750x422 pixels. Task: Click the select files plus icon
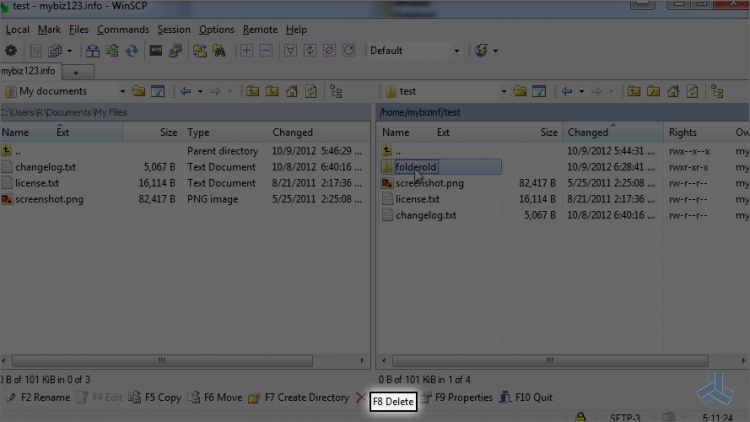coord(246,50)
